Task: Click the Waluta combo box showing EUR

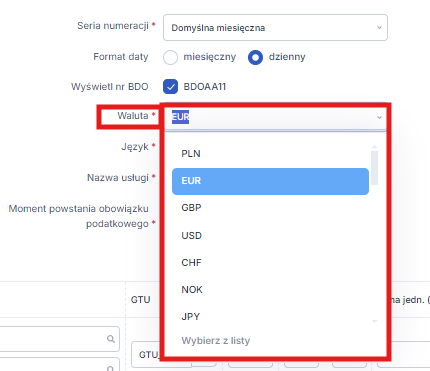Action: point(275,117)
